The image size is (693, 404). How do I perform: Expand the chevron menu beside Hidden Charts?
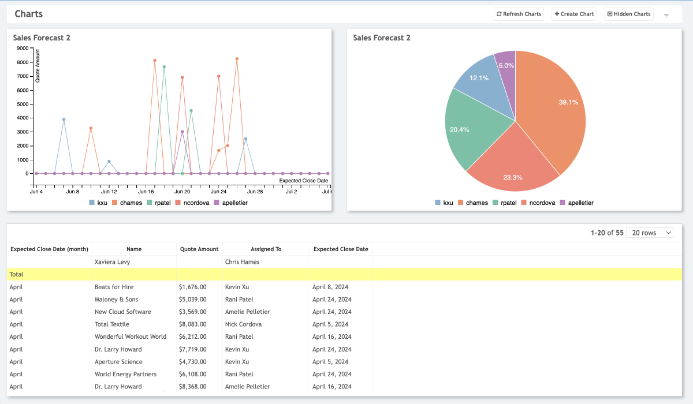pyautogui.click(x=666, y=15)
